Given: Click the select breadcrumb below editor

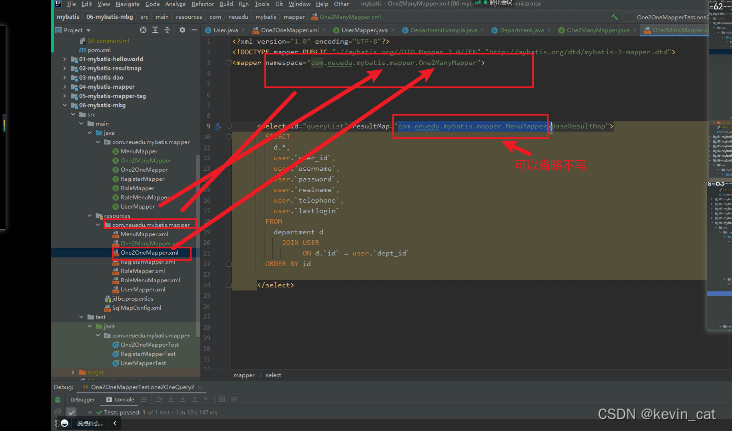Looking at the screenshot, I should tap(274, 375).
